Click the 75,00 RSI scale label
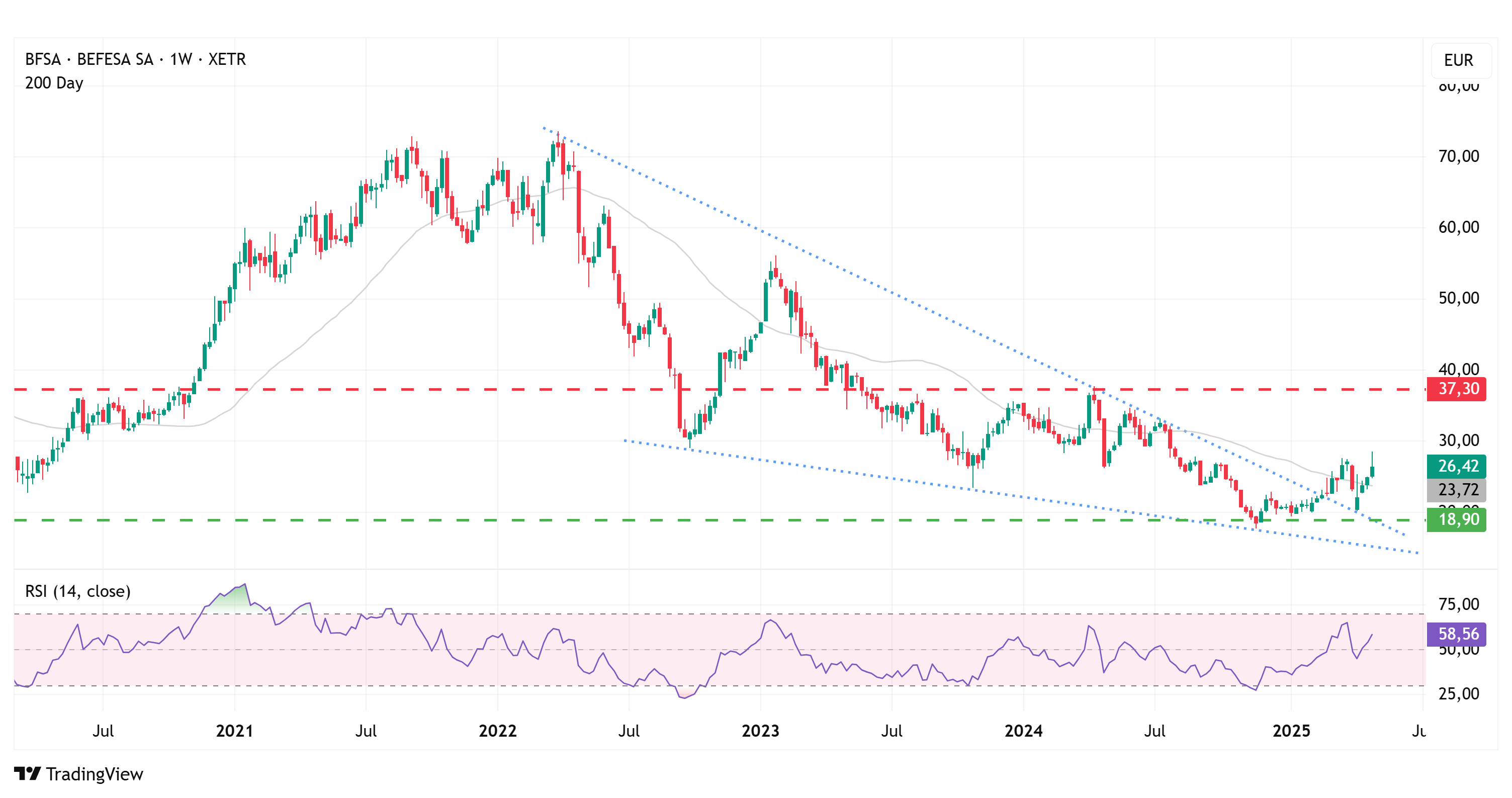The width and height of the screenshot is (1512, 798). pos(1458,604)
